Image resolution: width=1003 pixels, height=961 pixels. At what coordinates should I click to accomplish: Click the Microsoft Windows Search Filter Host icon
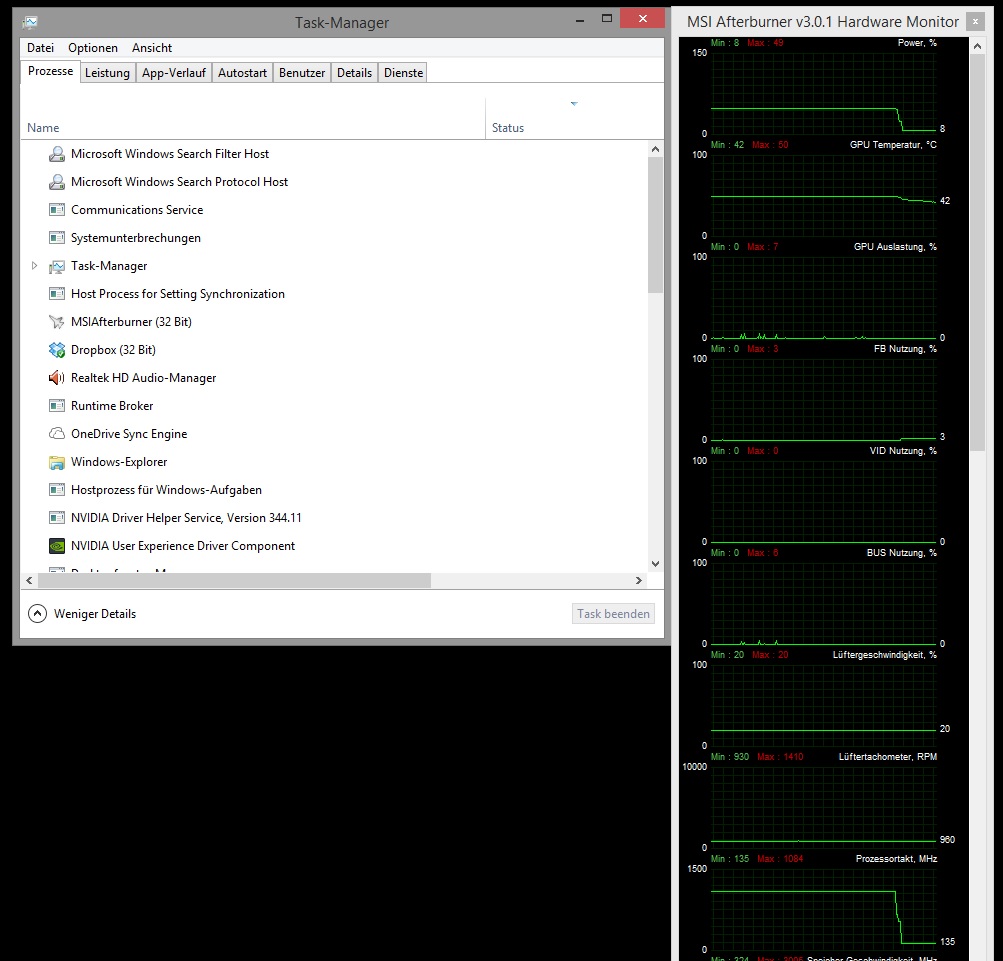[x=57, y=154]
